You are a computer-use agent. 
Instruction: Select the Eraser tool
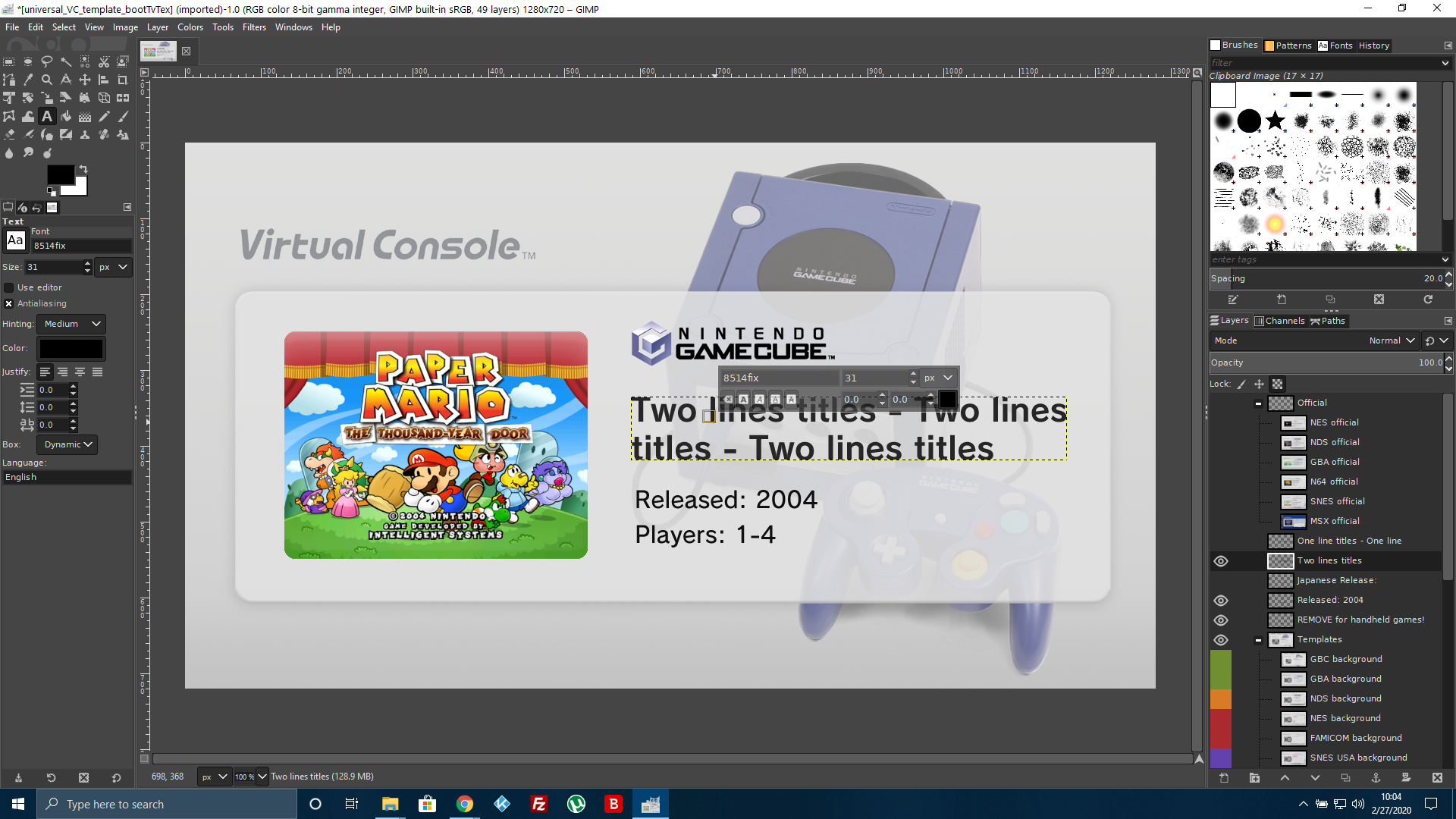point(9,134)
